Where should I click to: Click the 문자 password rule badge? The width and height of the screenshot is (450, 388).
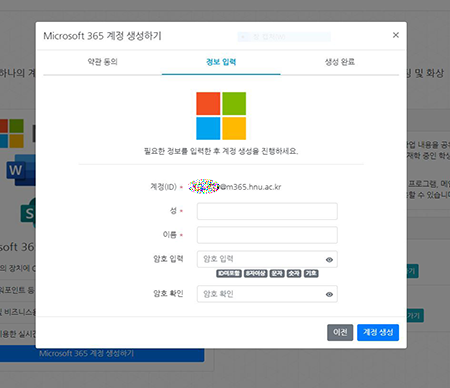277,273
